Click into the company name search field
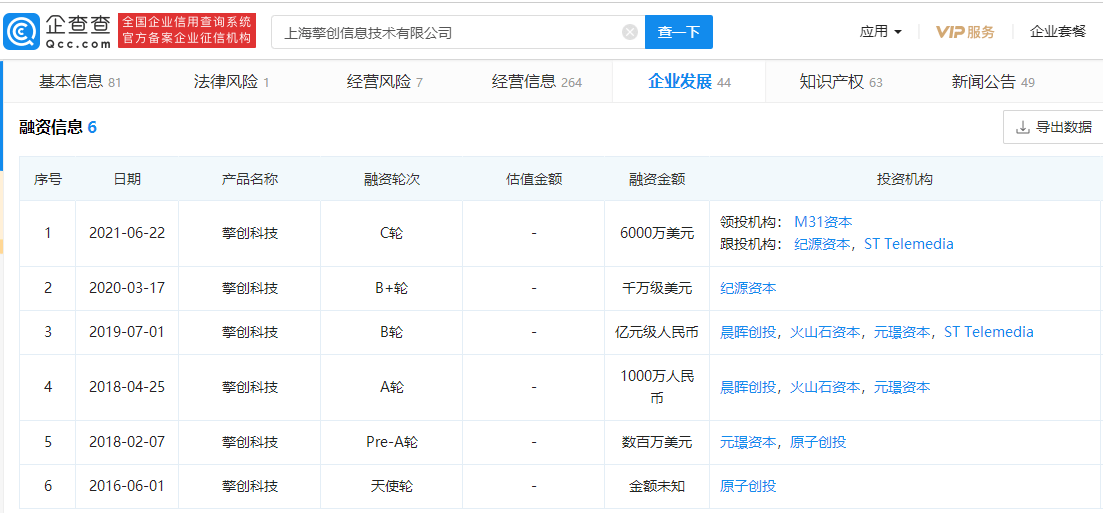Screen dimensions: 1103x513 (x=445, y=32)
